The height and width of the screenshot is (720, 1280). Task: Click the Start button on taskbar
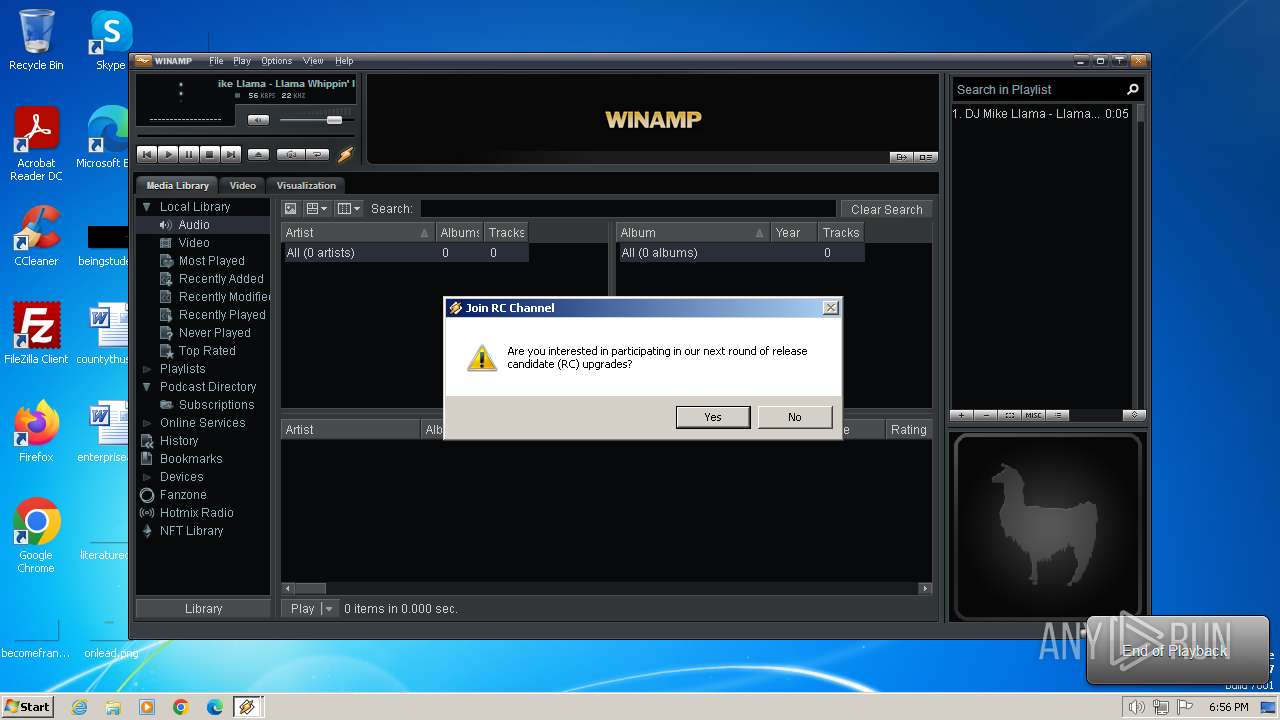pyautogui.click(x=27, y=706)
